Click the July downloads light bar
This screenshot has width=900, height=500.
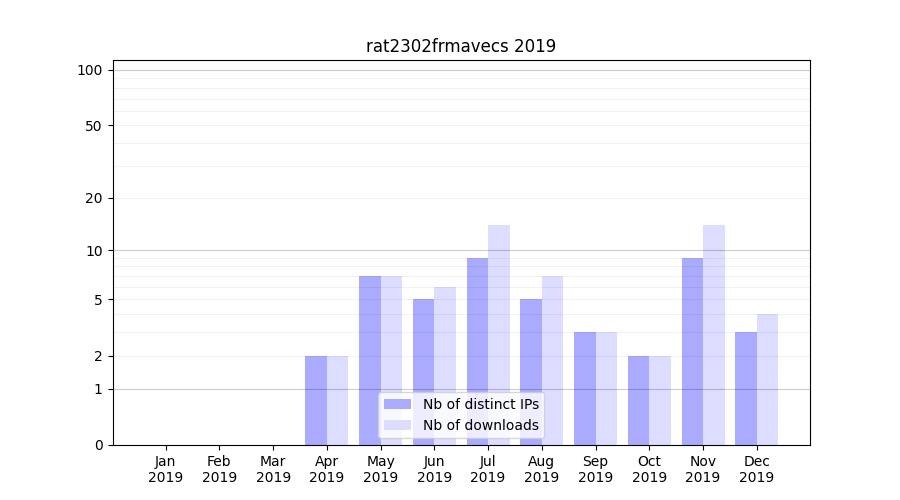click(x=499, y=334)
